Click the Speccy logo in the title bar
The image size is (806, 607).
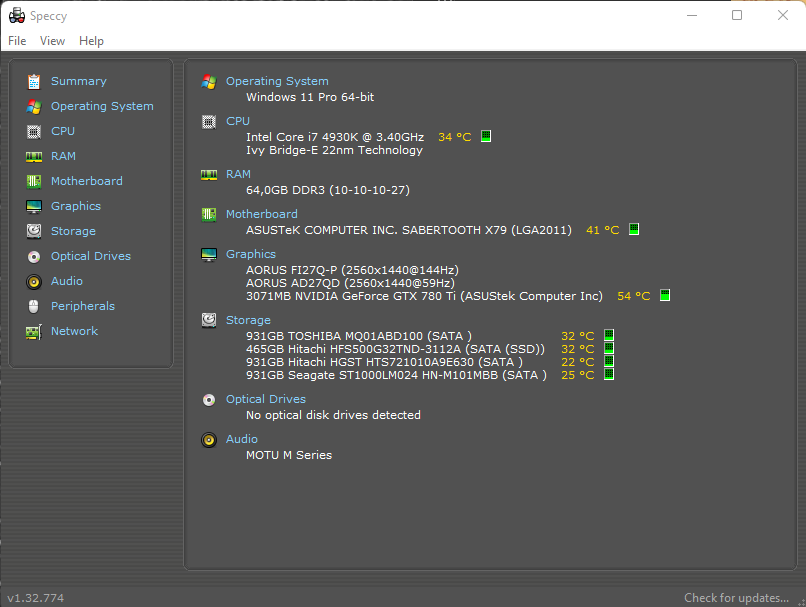pyautogui.click(x=16, y=15)
